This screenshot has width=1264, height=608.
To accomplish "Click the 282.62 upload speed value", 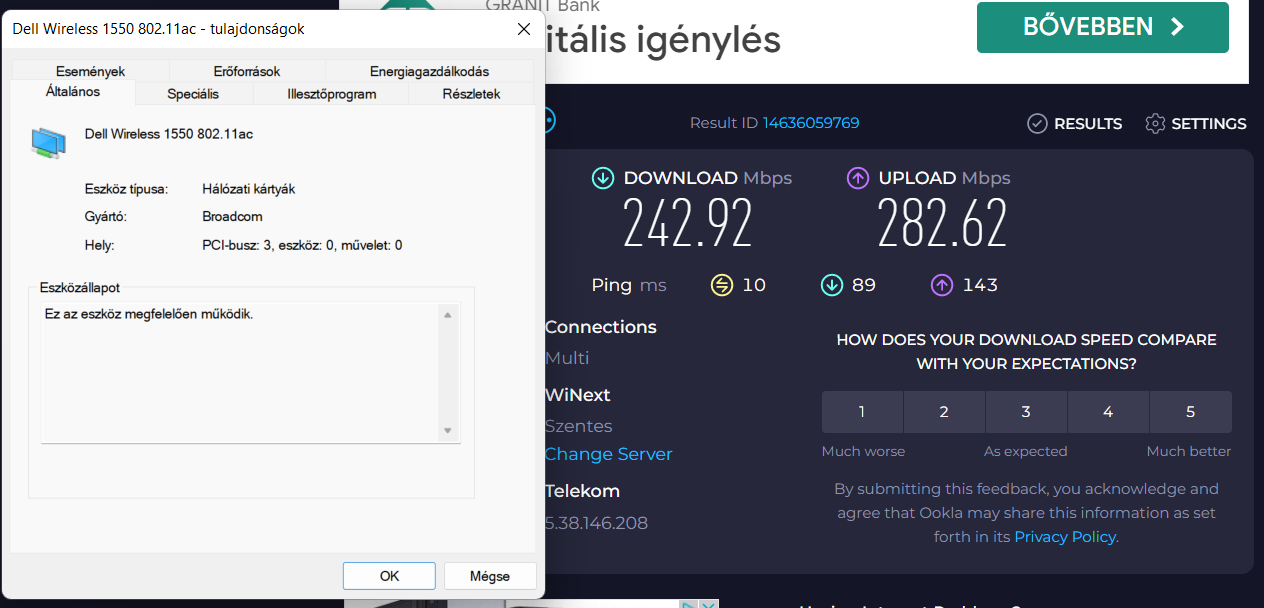I will (942, 223).
